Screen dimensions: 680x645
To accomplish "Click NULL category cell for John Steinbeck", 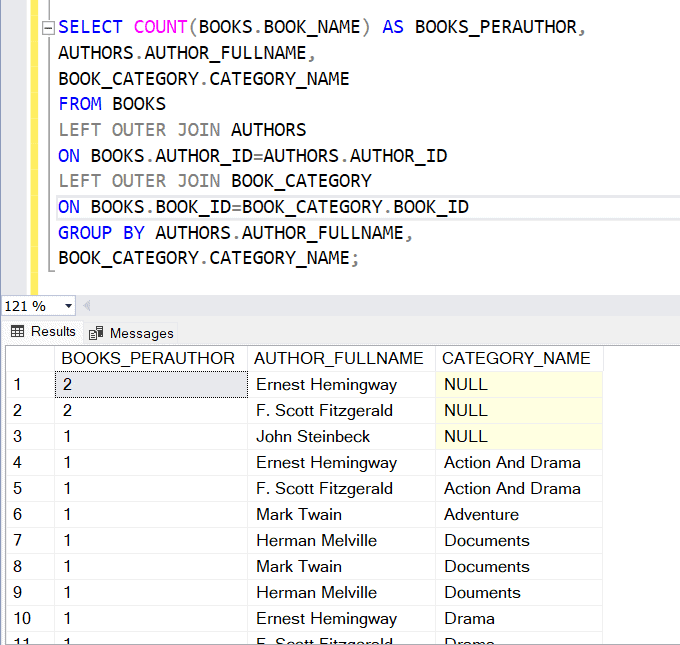I will [519, 436].
